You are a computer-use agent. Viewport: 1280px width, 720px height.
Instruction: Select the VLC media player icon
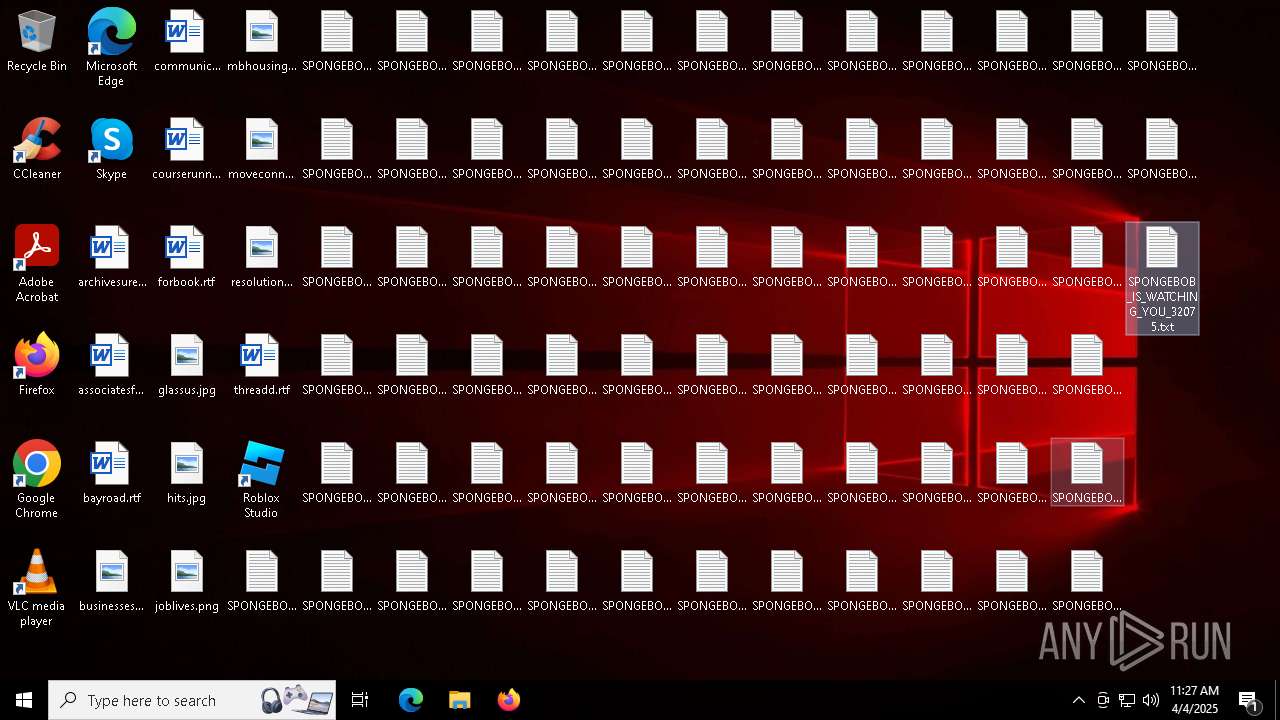[37, 588]
